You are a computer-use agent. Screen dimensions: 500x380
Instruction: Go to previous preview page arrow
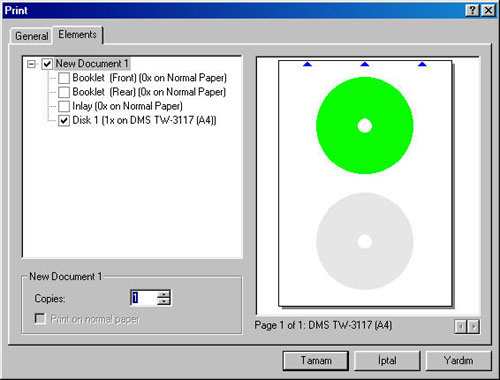(x=461, y=327)
